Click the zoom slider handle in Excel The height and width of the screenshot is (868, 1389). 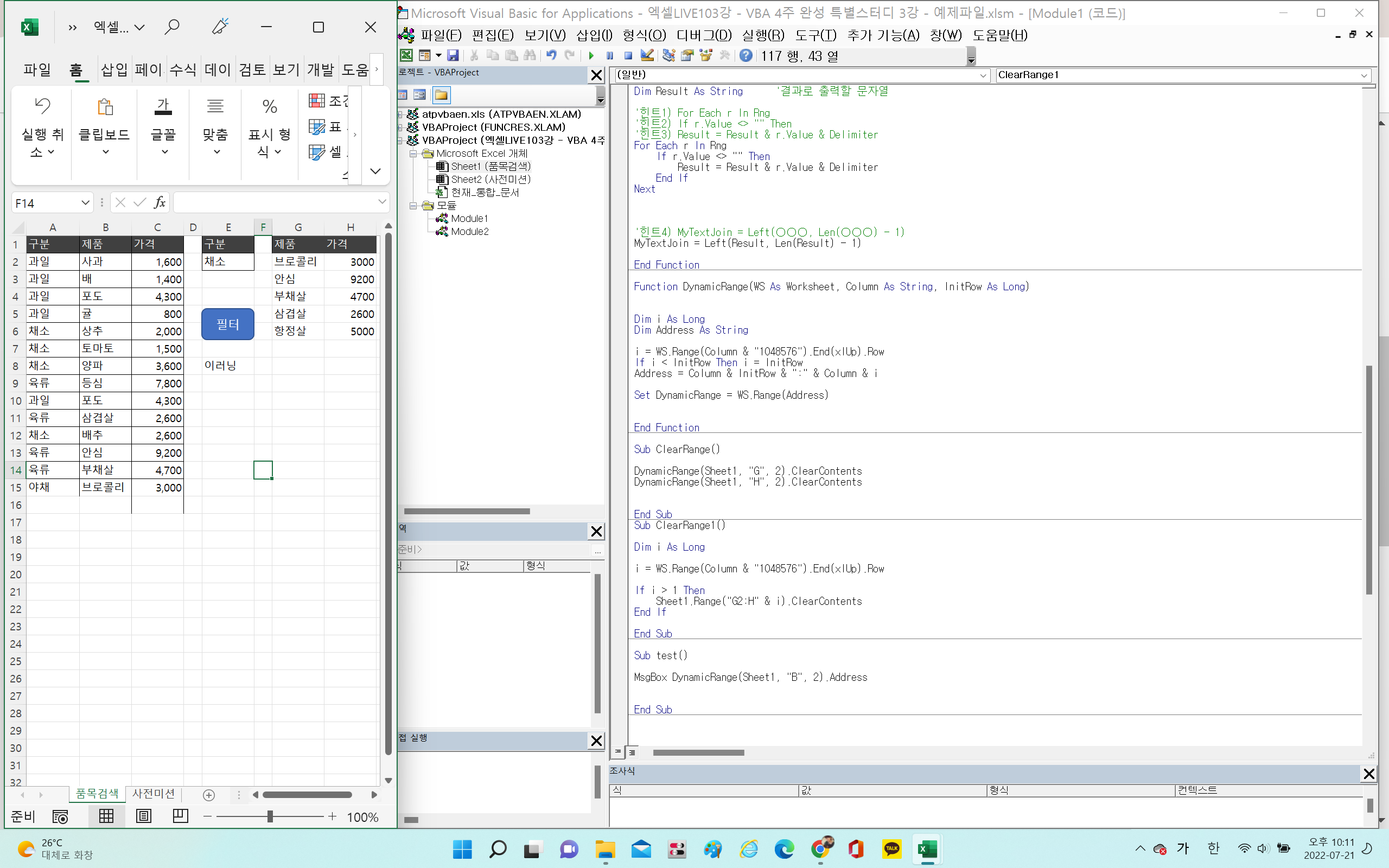[269, 816]
